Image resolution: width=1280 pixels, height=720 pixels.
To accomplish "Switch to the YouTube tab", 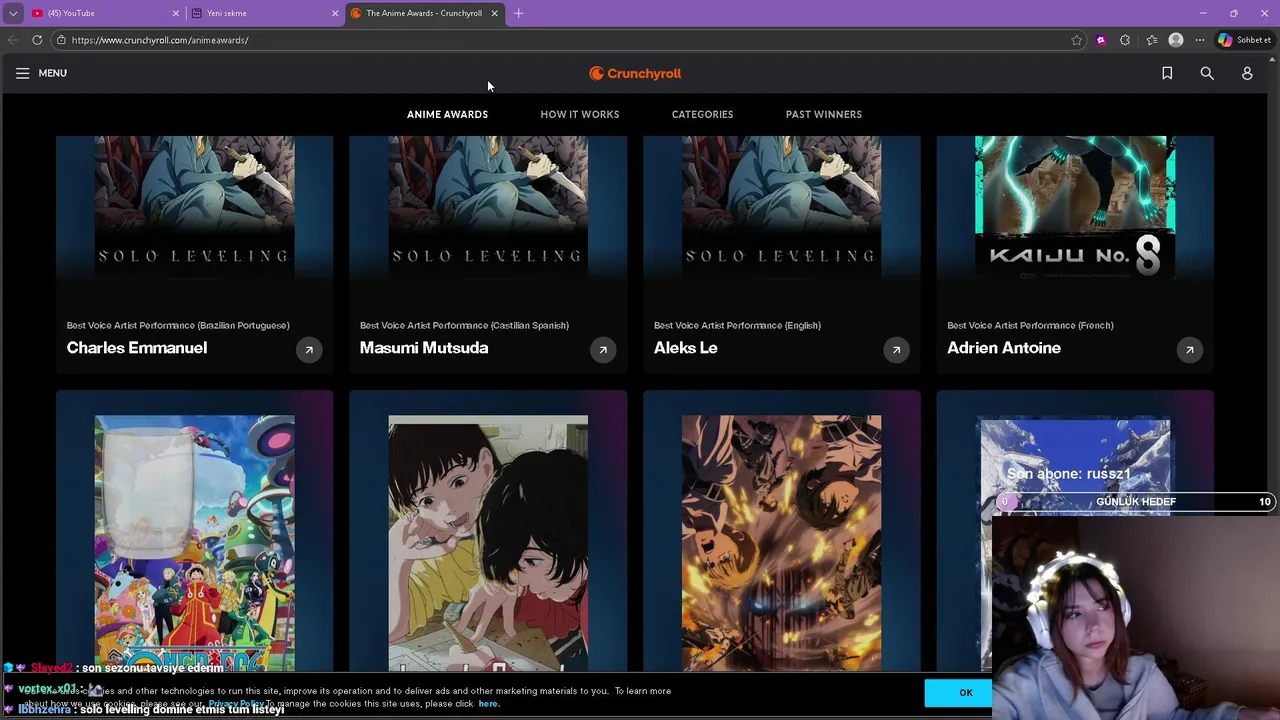I will (x=104, y=13).
